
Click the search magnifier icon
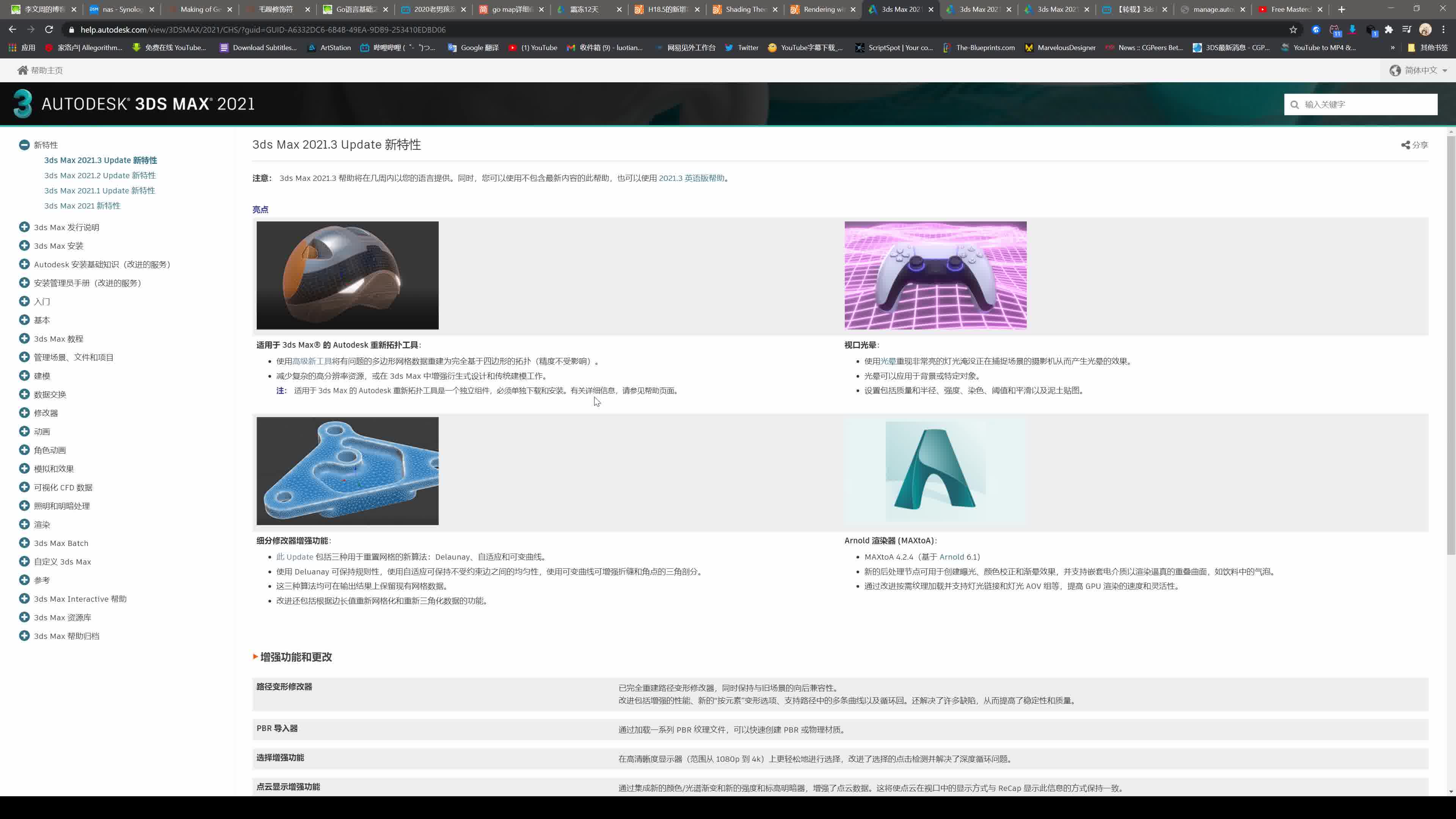click(1295, 105)
